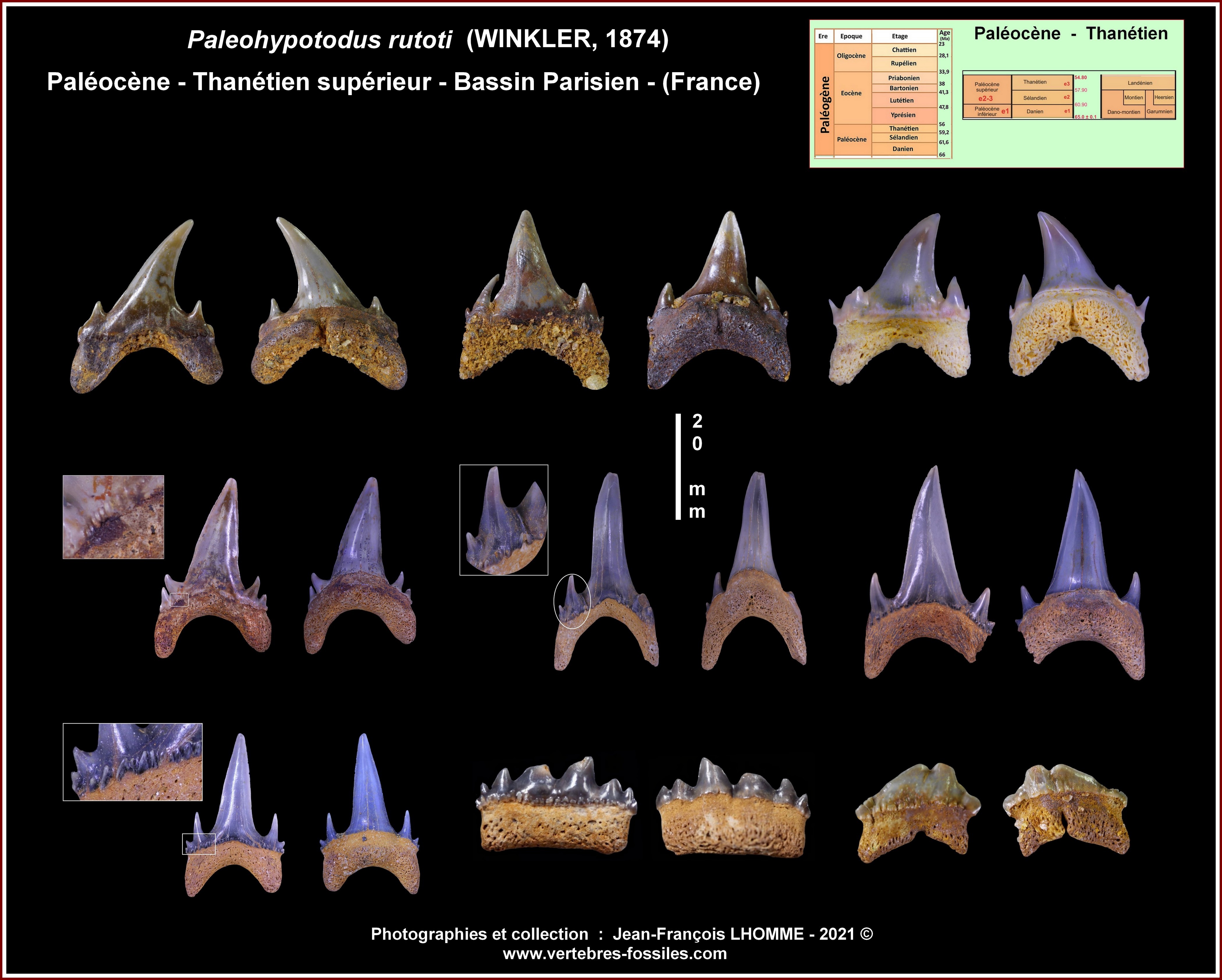This screenshot has width=1222, height=980.
Task: Click the white ellipse marking on the tooth
Action: (572, 601)
